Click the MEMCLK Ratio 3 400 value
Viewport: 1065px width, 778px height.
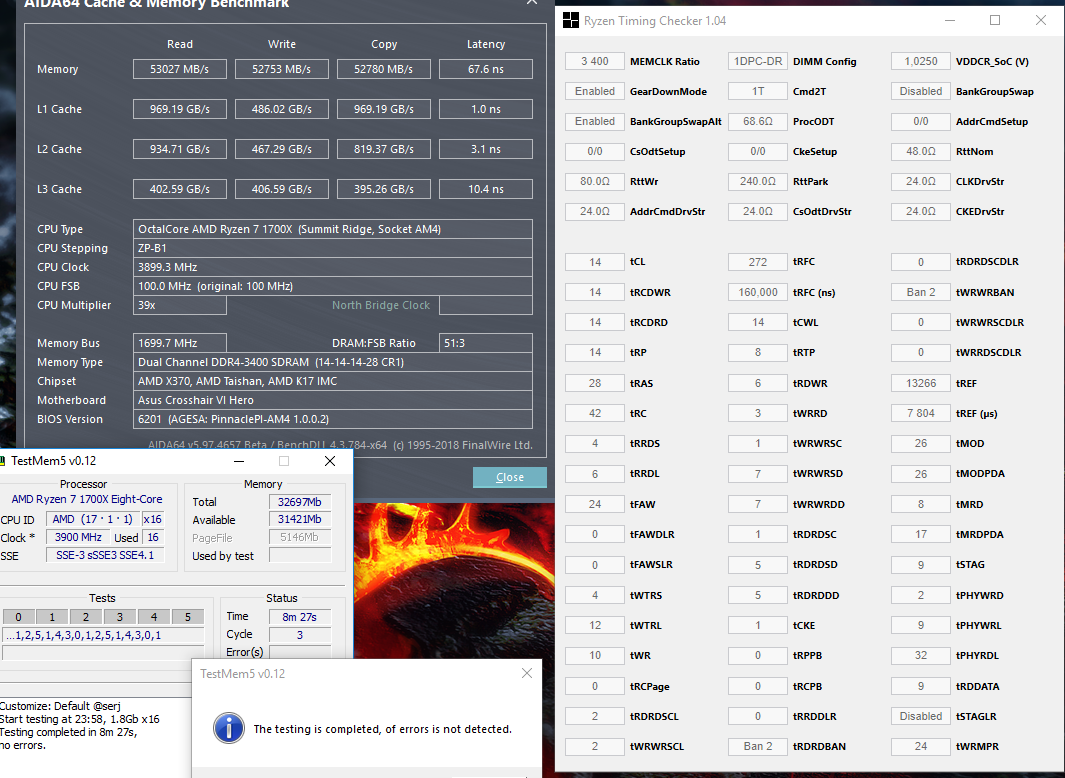(x=595, y=61)
